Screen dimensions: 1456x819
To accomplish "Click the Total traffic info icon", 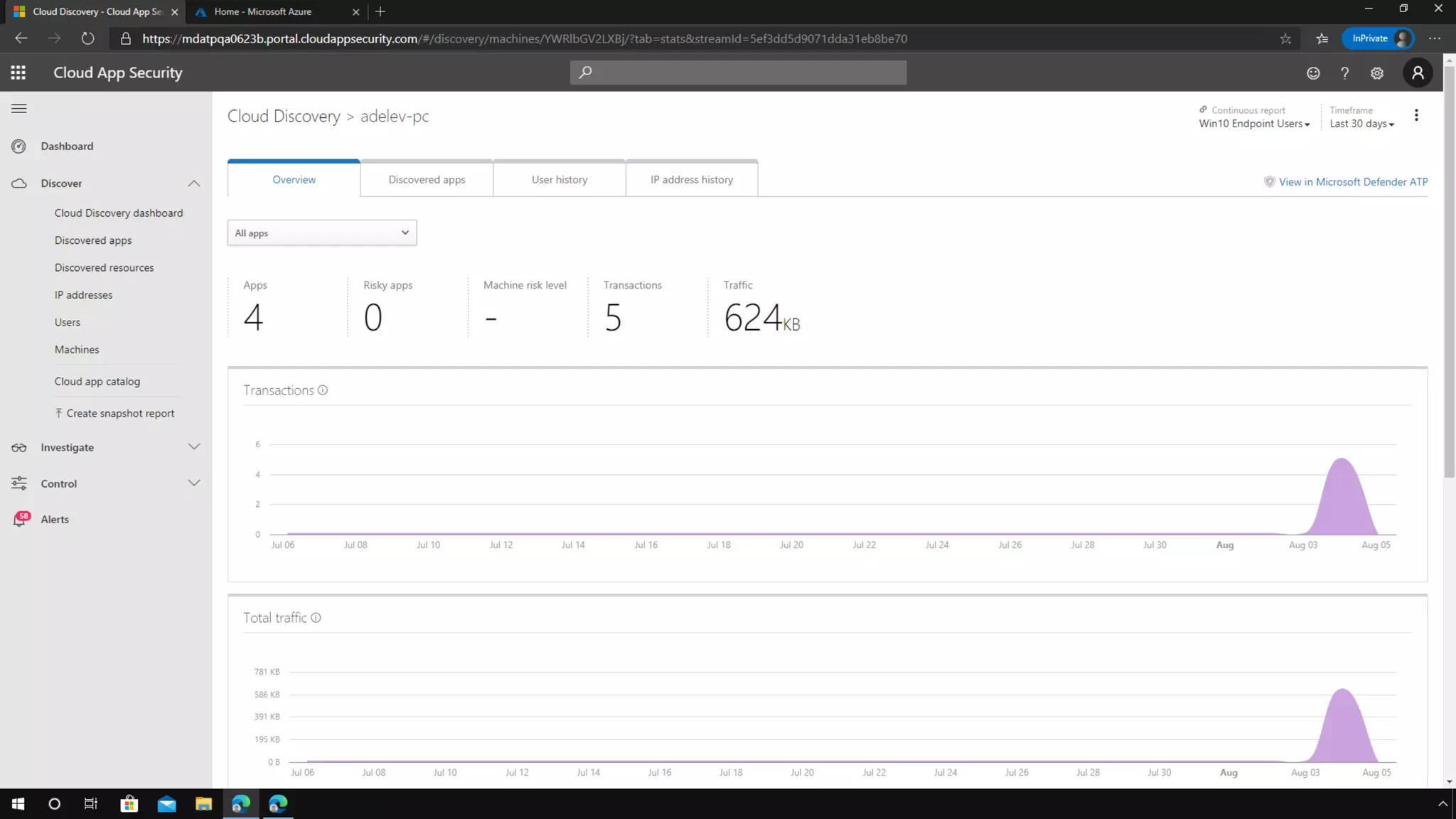I will pyautogui.click(x=316, y=618).
